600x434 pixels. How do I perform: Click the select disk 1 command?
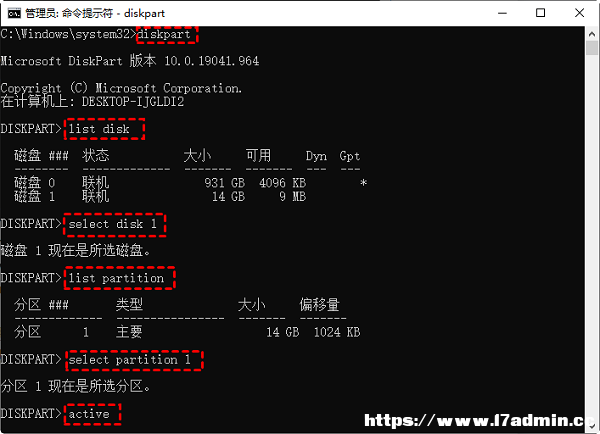click(113, 224)
